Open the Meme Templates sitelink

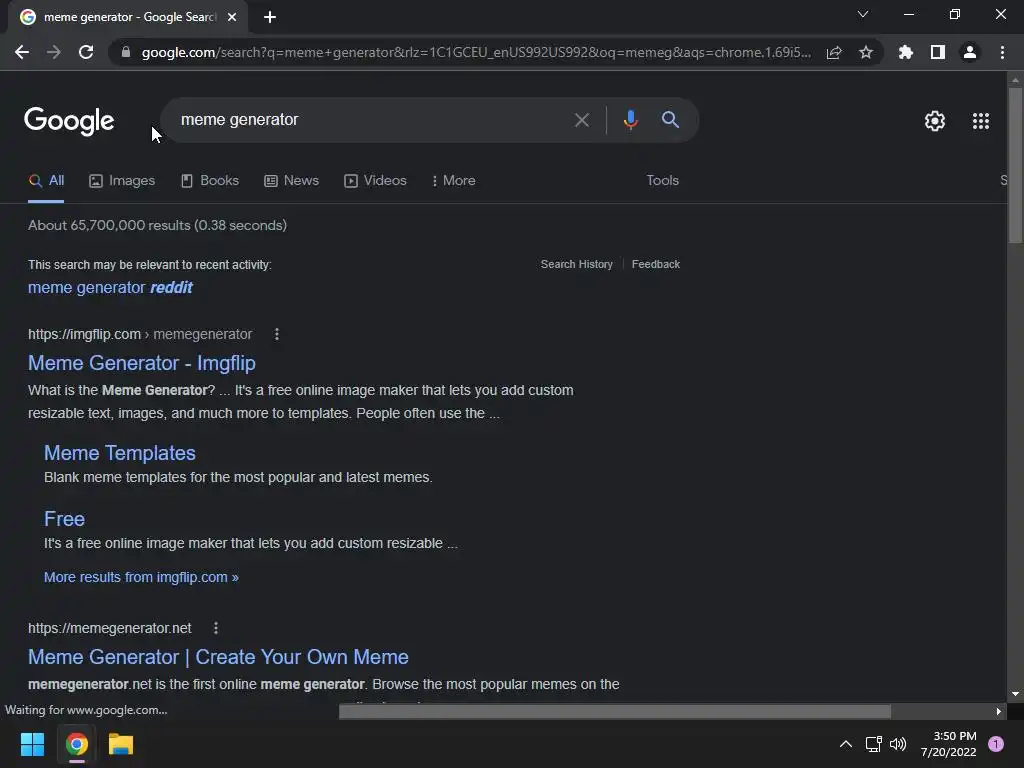pyautogui.click(x=120, y=453)
